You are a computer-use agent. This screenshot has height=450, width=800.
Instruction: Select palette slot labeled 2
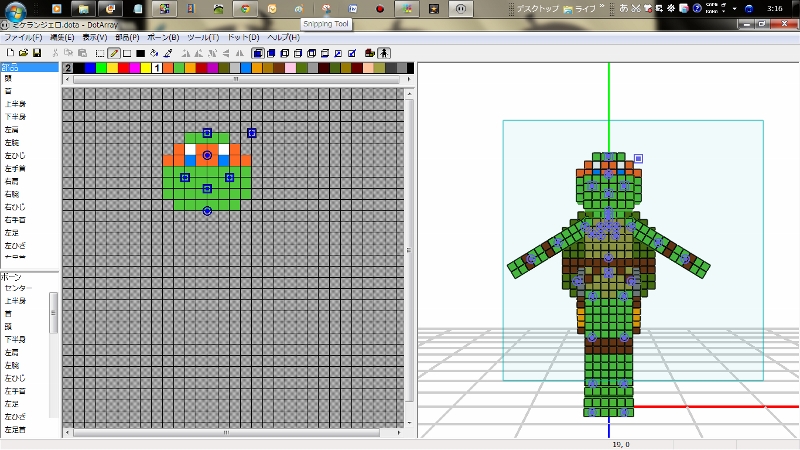click(x=68, y=68)
